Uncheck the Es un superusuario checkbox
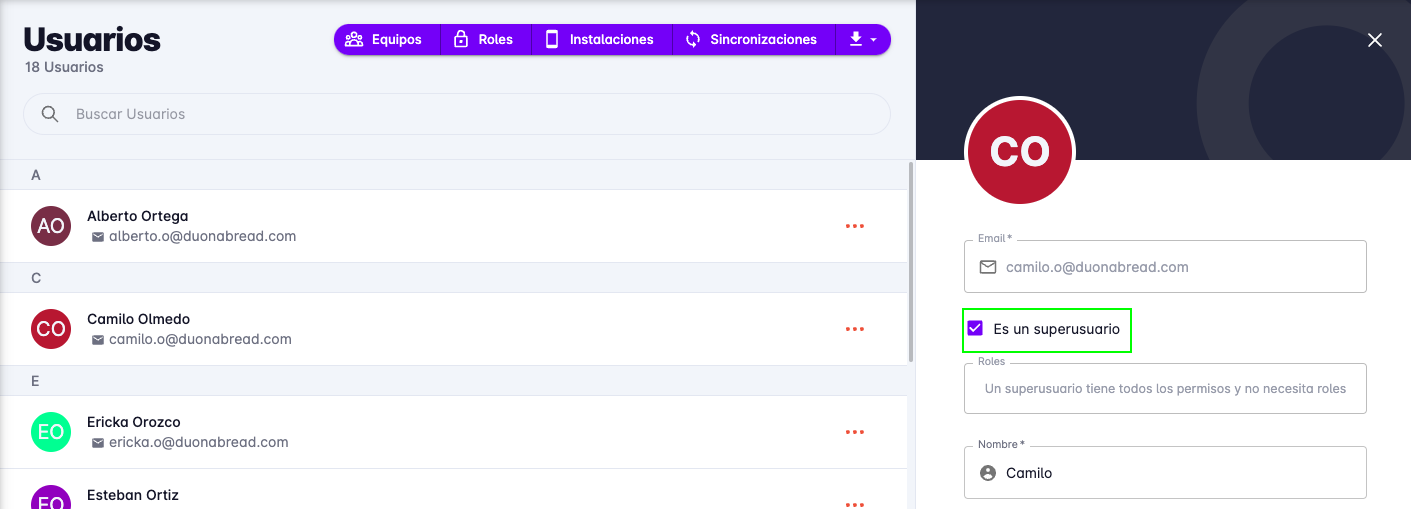The width and height of the screenshot is (1411, 509). coord(975,328)
